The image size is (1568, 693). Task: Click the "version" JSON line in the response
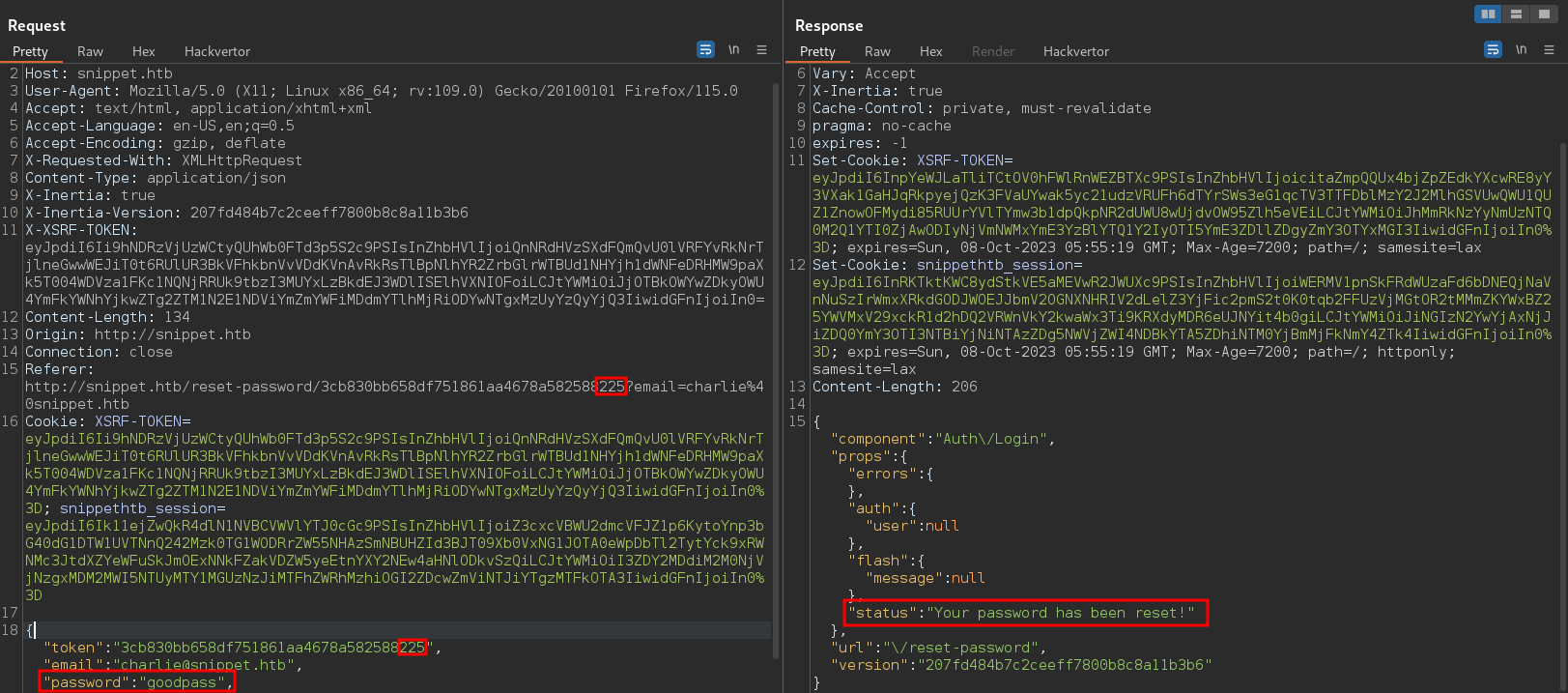pyautogui.click(x=1021, y=665)
